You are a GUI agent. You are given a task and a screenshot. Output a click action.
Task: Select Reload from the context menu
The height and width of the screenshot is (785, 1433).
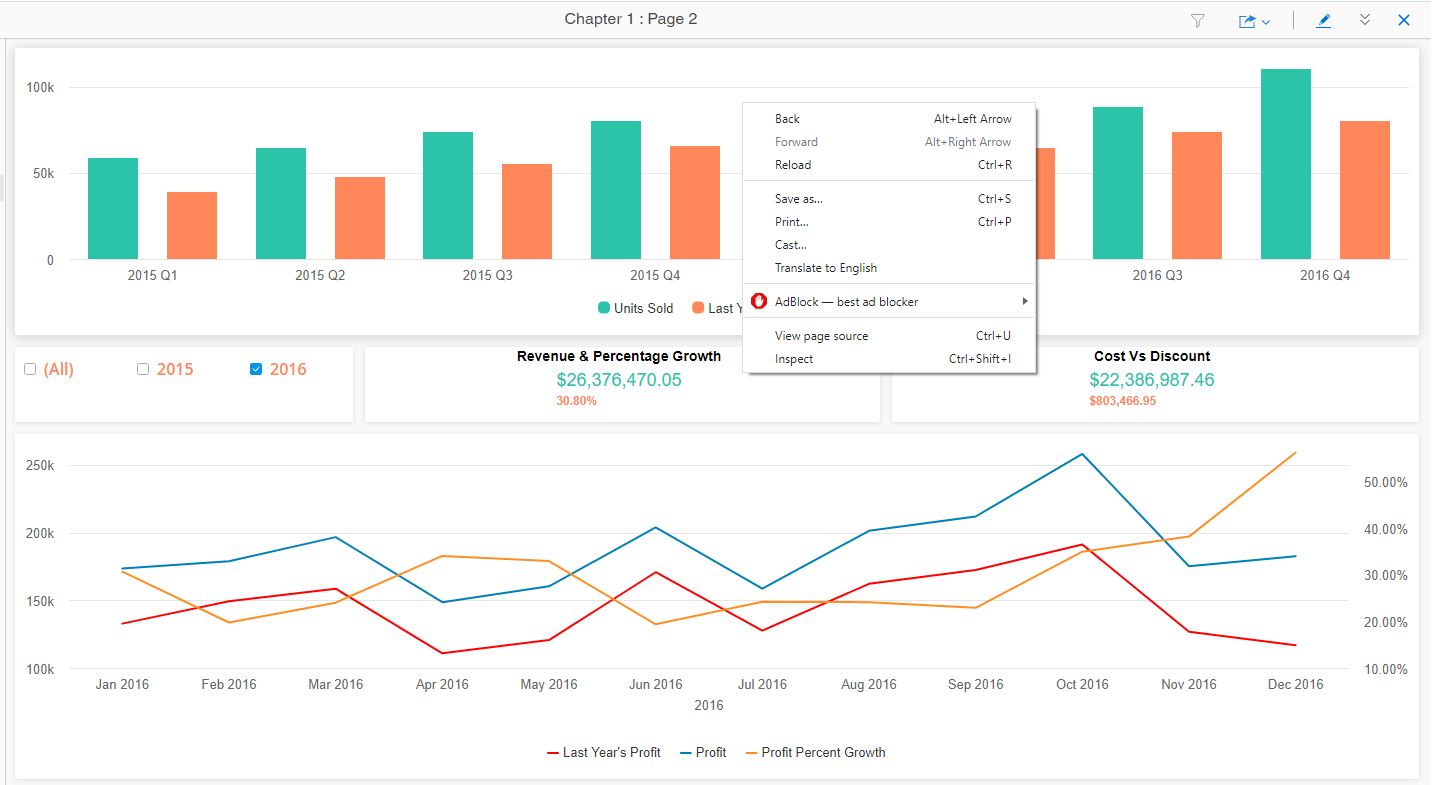(x=890, y=165)
